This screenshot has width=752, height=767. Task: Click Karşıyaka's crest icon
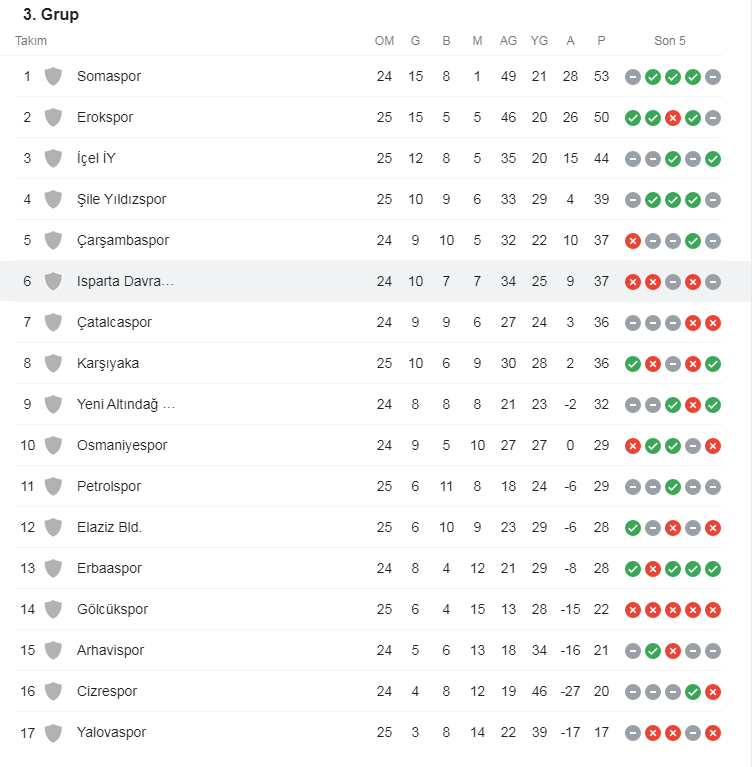point(53,364)
